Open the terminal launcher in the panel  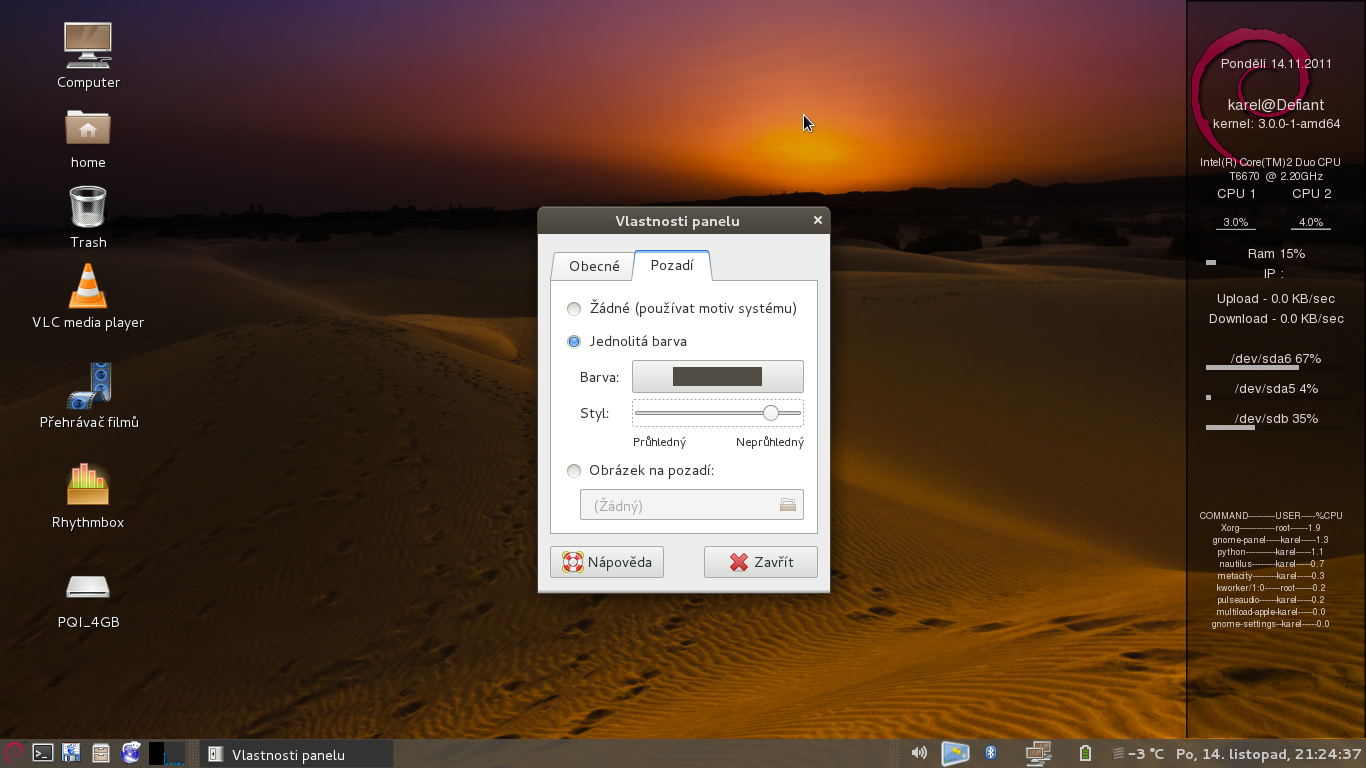click(x=42, y=753)
